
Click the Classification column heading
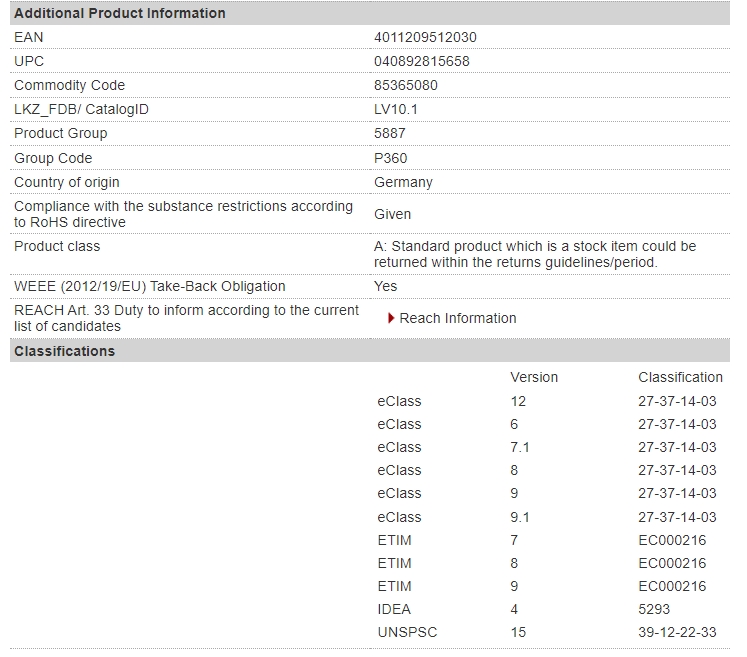point(680,377)
